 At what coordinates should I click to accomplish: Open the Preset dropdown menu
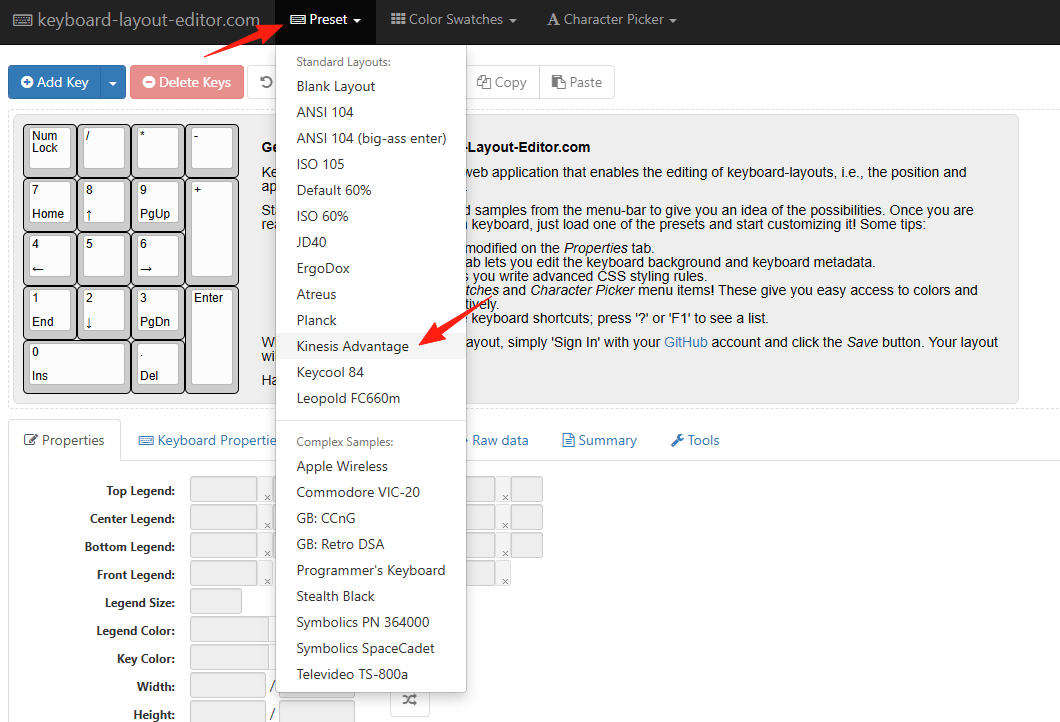click(325, 20)
